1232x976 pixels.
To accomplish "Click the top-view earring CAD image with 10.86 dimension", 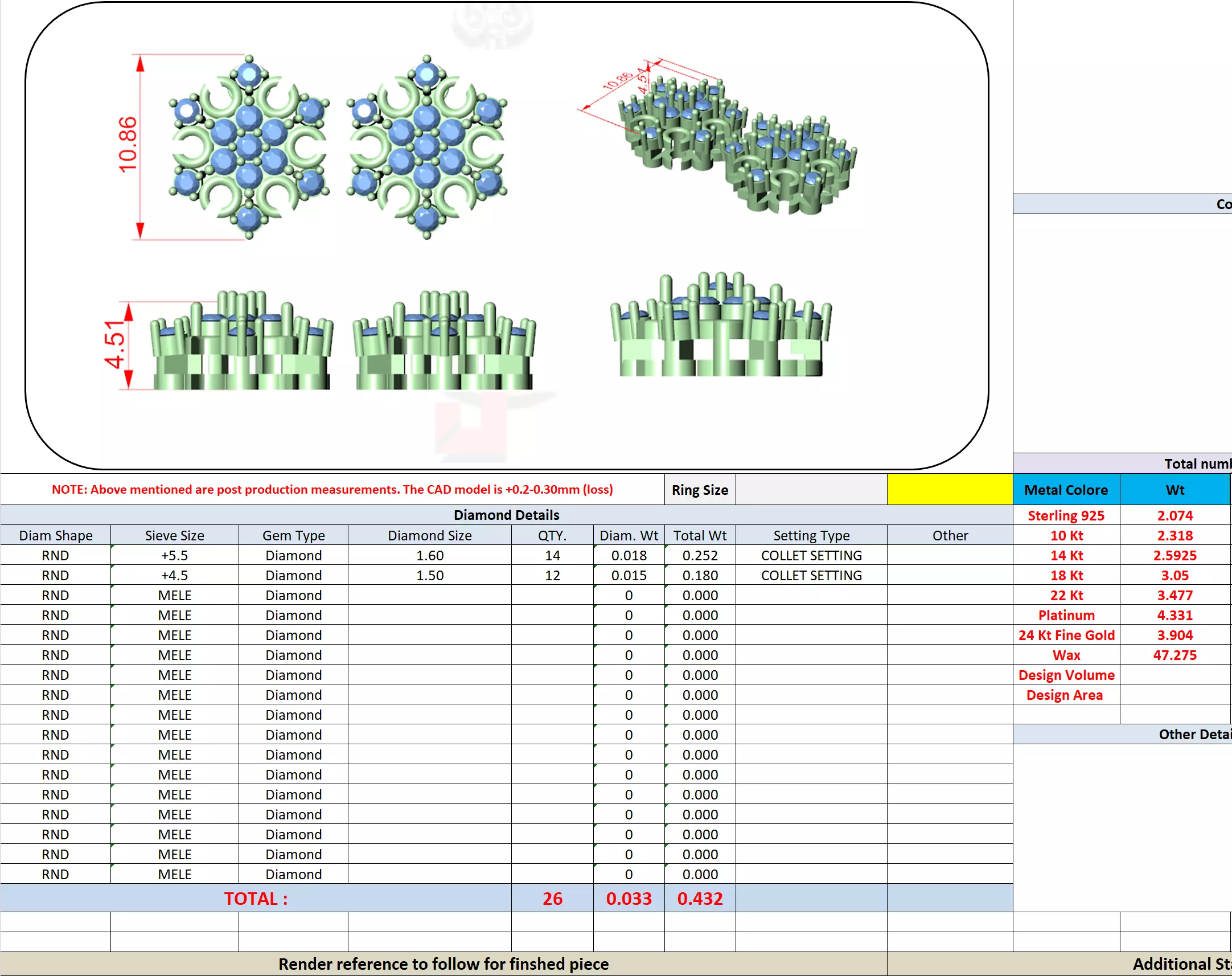I will coord(249,147).
